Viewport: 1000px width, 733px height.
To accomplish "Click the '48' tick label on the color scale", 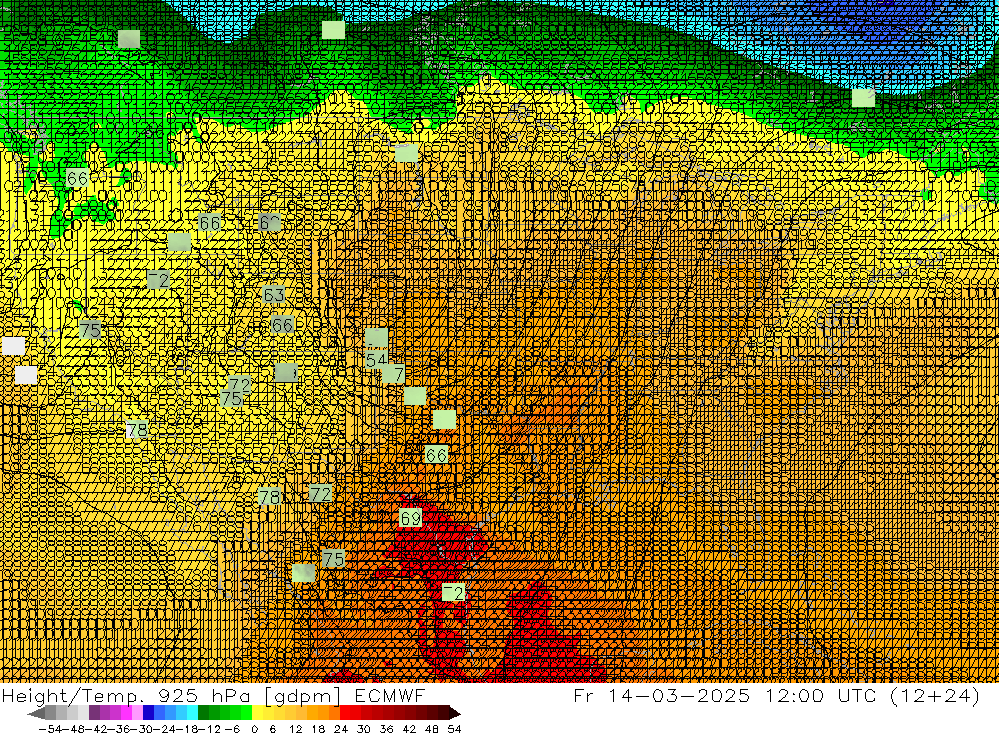I will pos(431,729).
